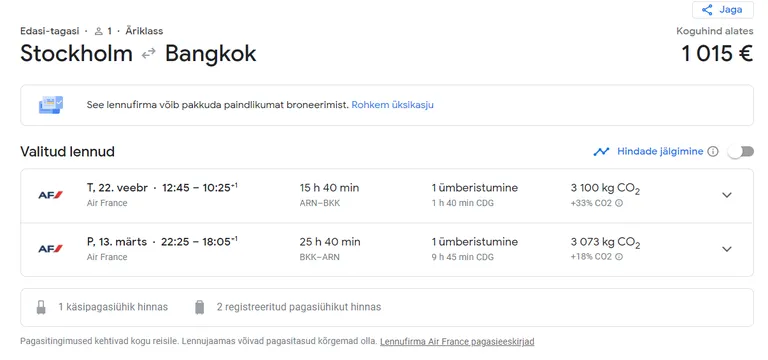Click the flexible booking ticket icon
Image resolution: width=768 pixels, height=360 pixels.
click(x=51, y=105)
